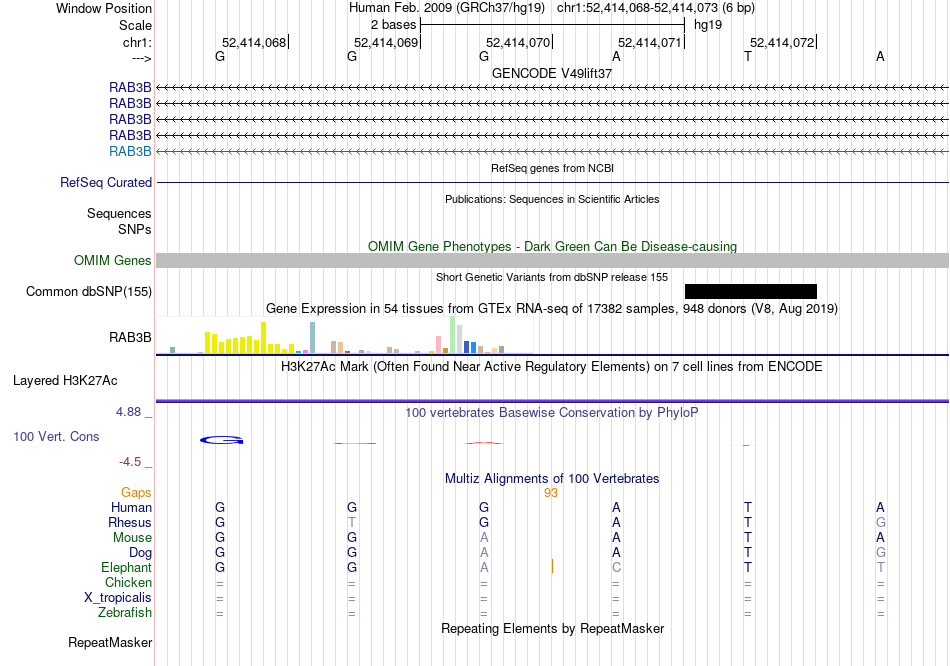Select the X_tropicalis alignment row label
The image size is (950, 666).
tap(118, 598)
